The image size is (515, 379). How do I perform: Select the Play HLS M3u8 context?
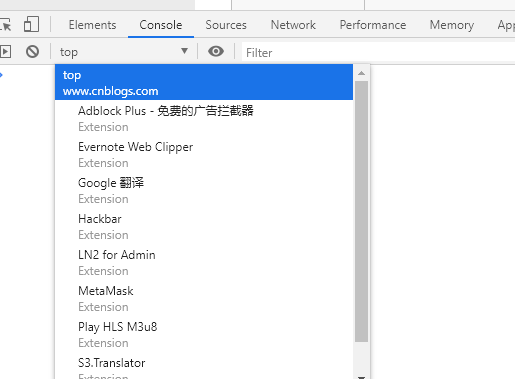[x=204, y=334]
